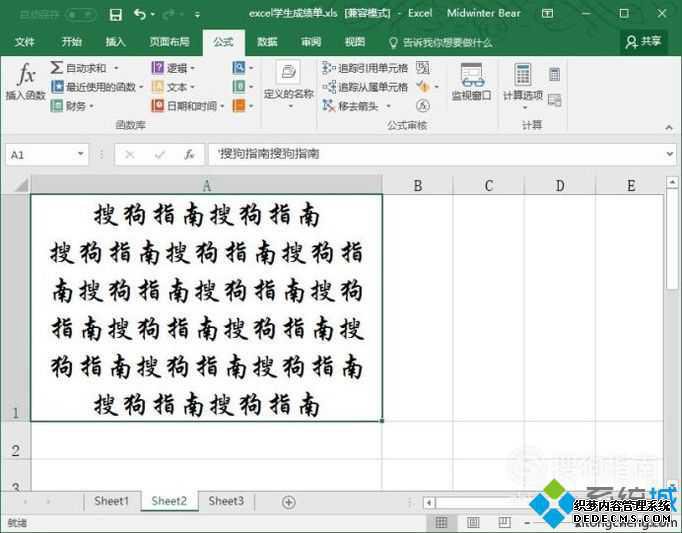The image size is (682, 533).
Task: Open Math and Trig functions icon
Action: click(239, 87)
